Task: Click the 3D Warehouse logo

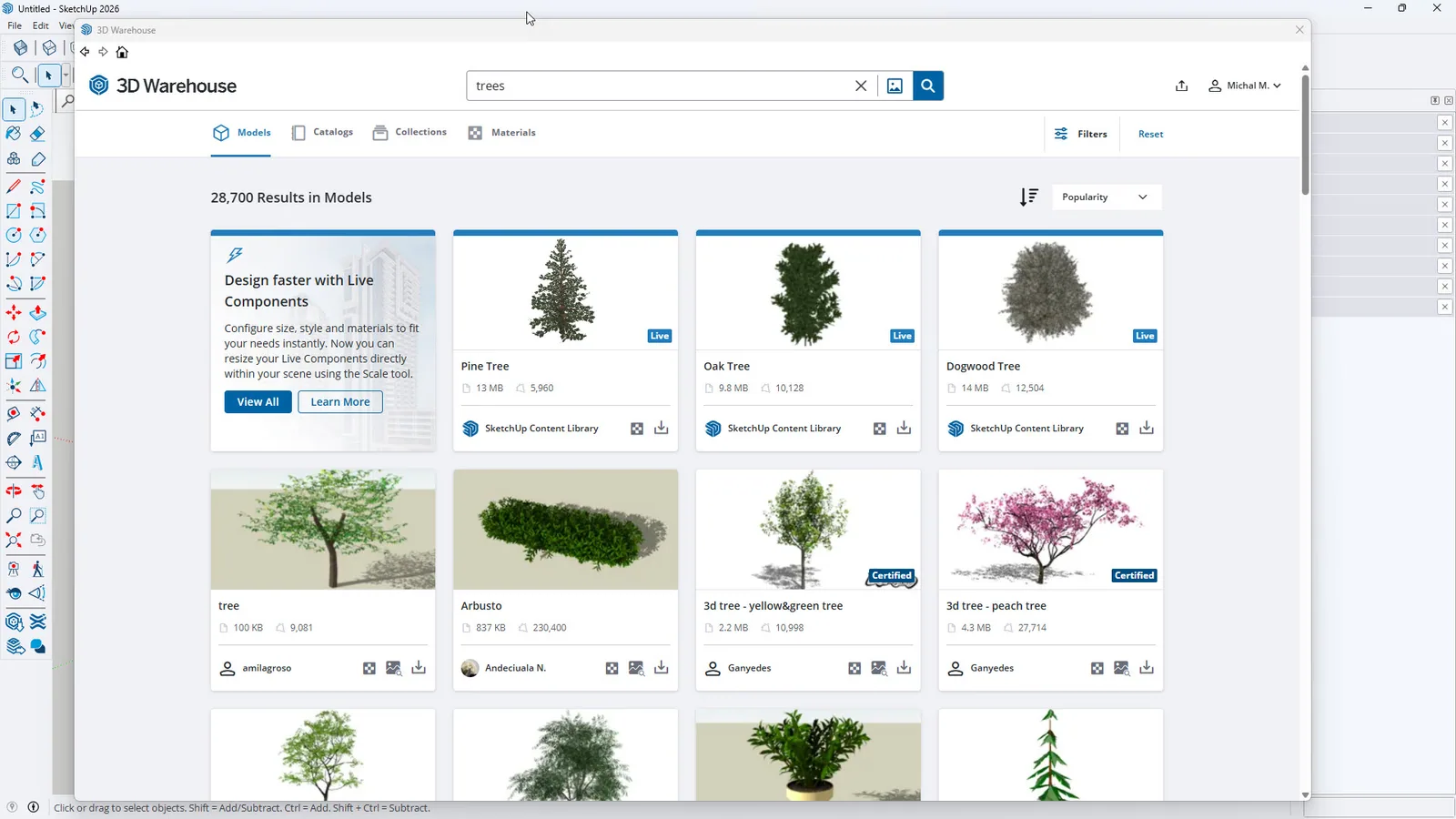Action: point(163,86)
